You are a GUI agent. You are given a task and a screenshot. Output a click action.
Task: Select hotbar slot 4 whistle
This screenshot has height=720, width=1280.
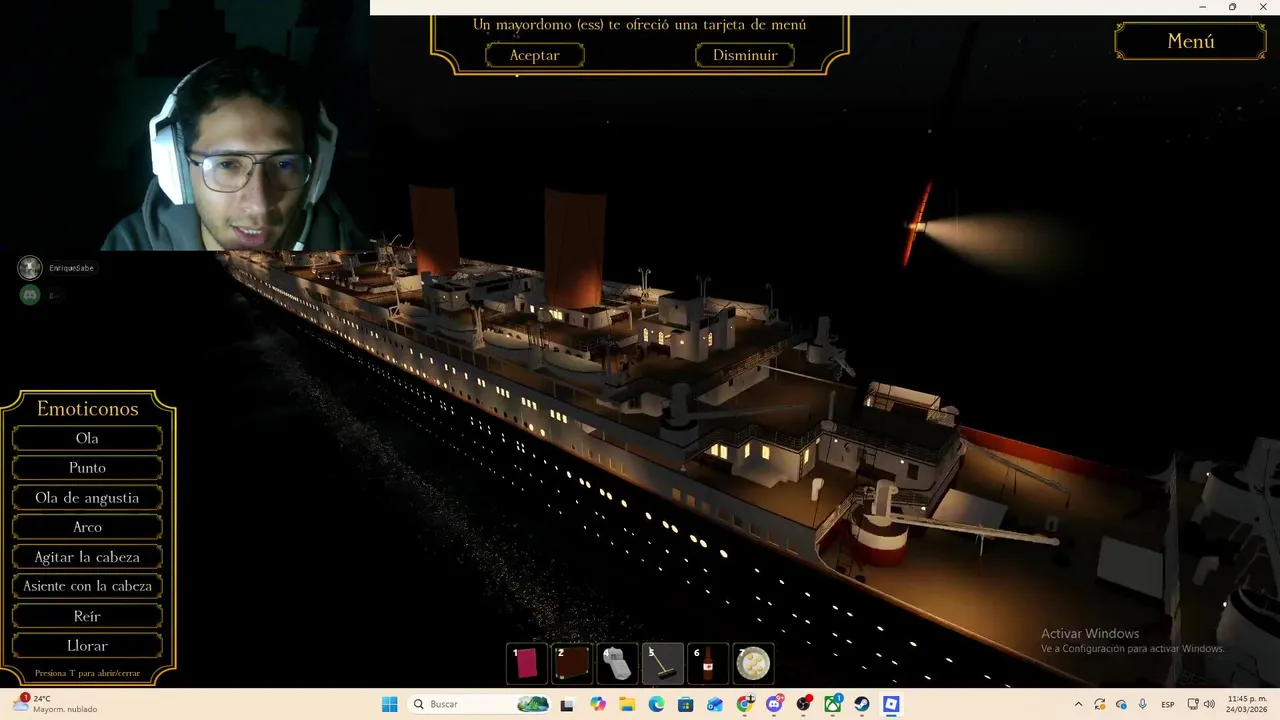pos(617,663)
